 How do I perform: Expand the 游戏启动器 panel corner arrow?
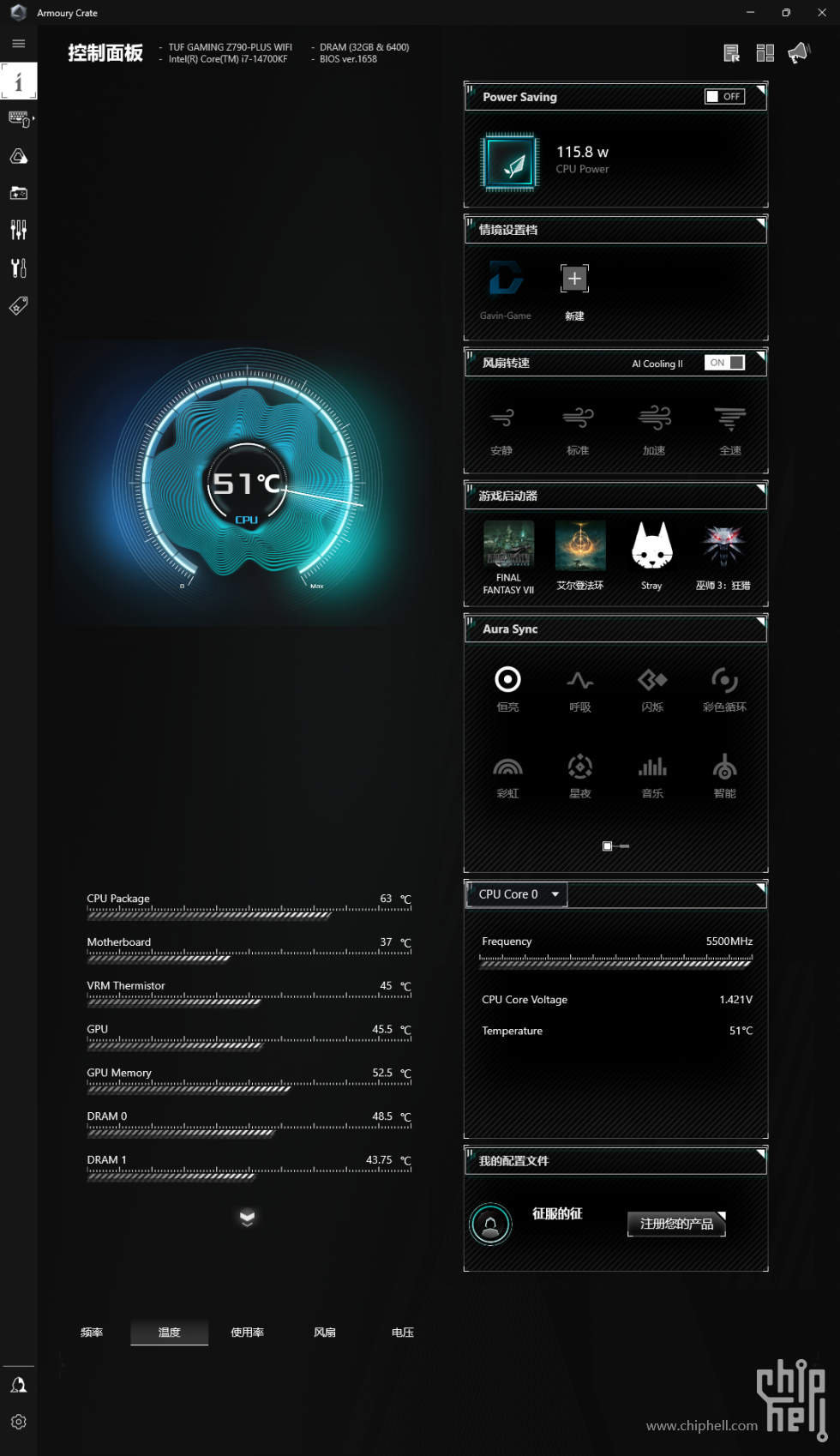(760, 489)
